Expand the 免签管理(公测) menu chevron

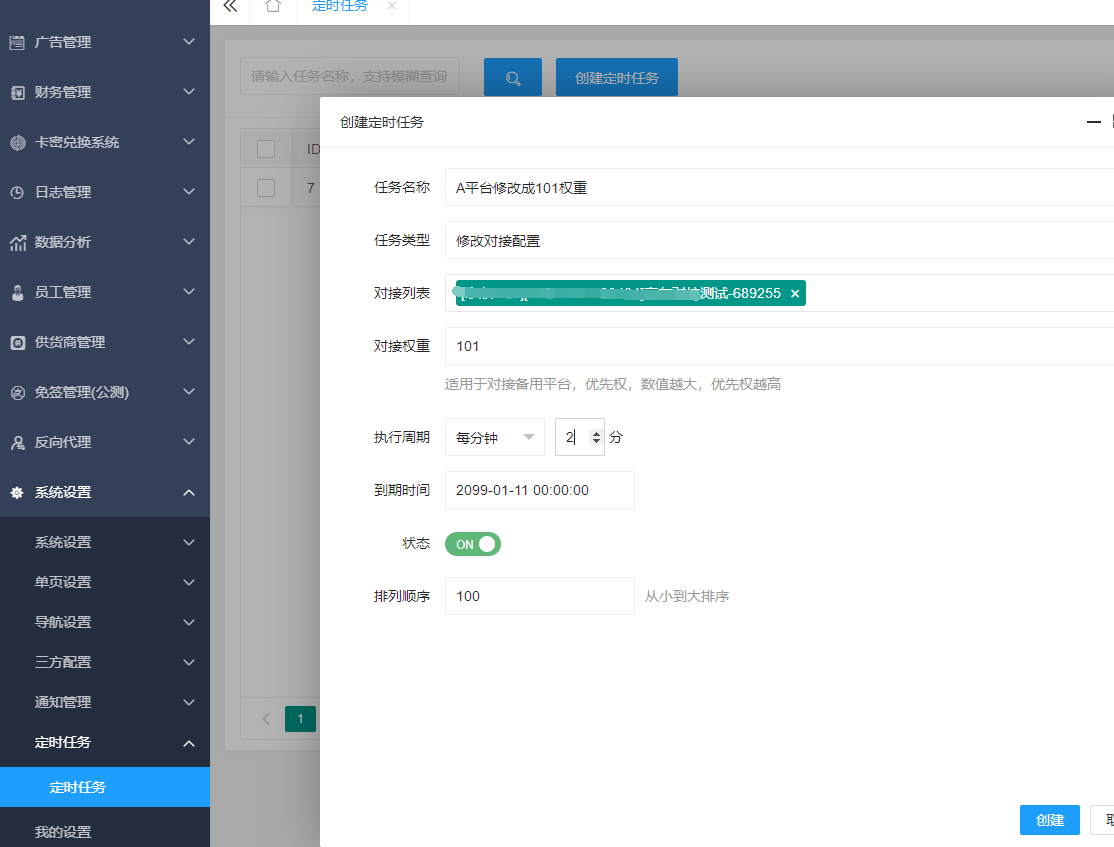[x=189, y=392]
